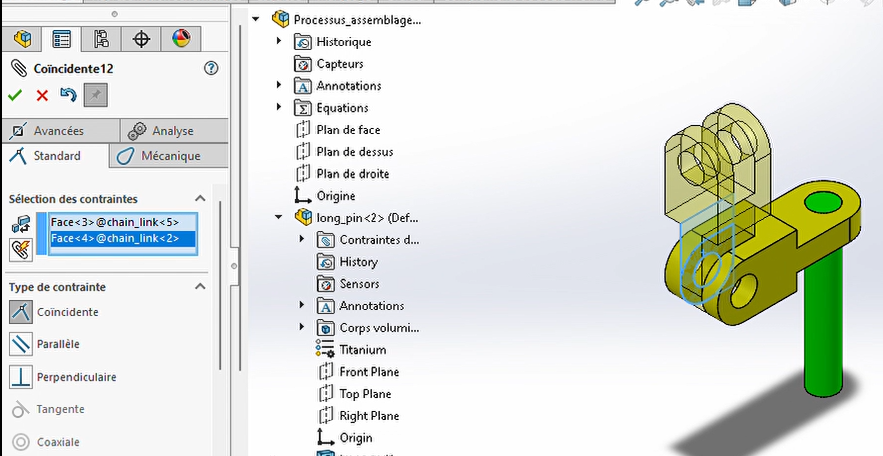Click the long_pin Origin icon
Image resolution: width=883 pixels, height=456 pixels.
pyautogui.click(x=326, y=437)
